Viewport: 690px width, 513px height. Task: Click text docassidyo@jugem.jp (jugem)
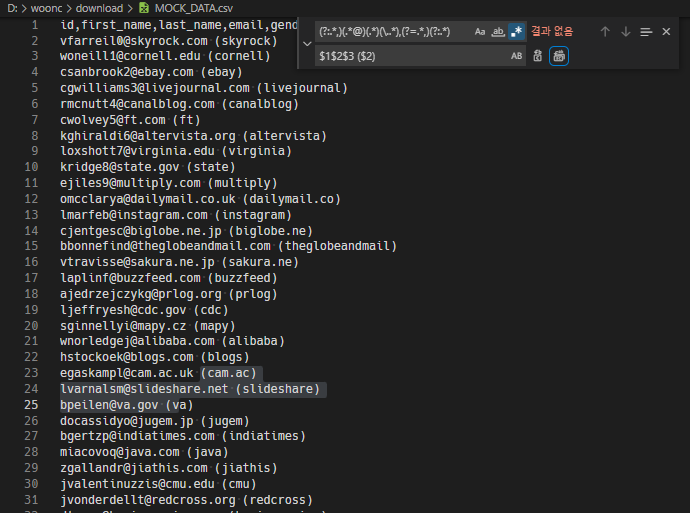point(154,421)
